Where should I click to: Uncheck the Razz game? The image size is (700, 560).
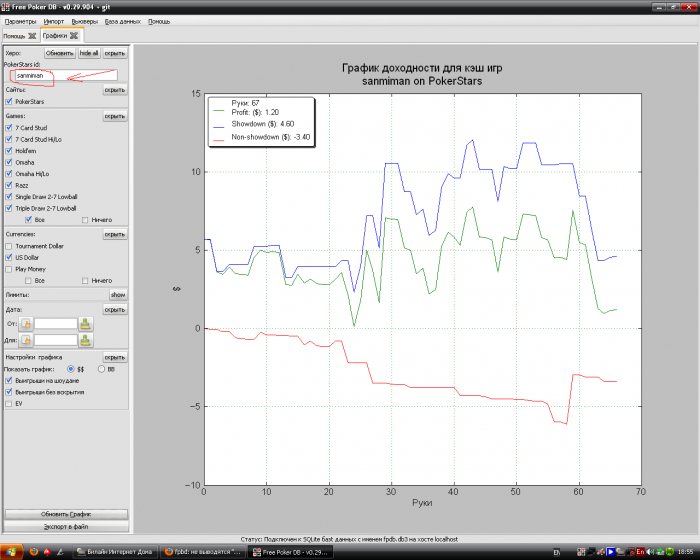tap(8, 185)
